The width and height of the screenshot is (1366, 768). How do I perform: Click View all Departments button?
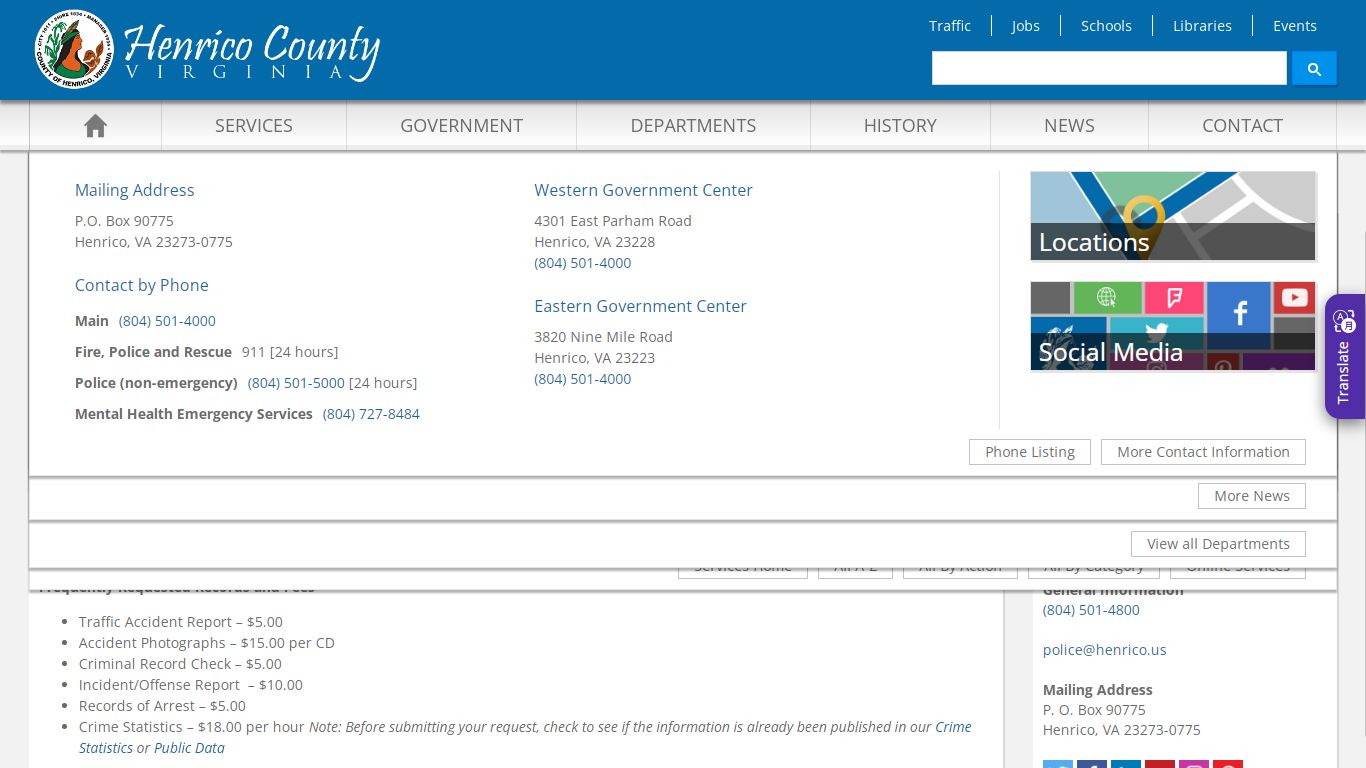1218,544
